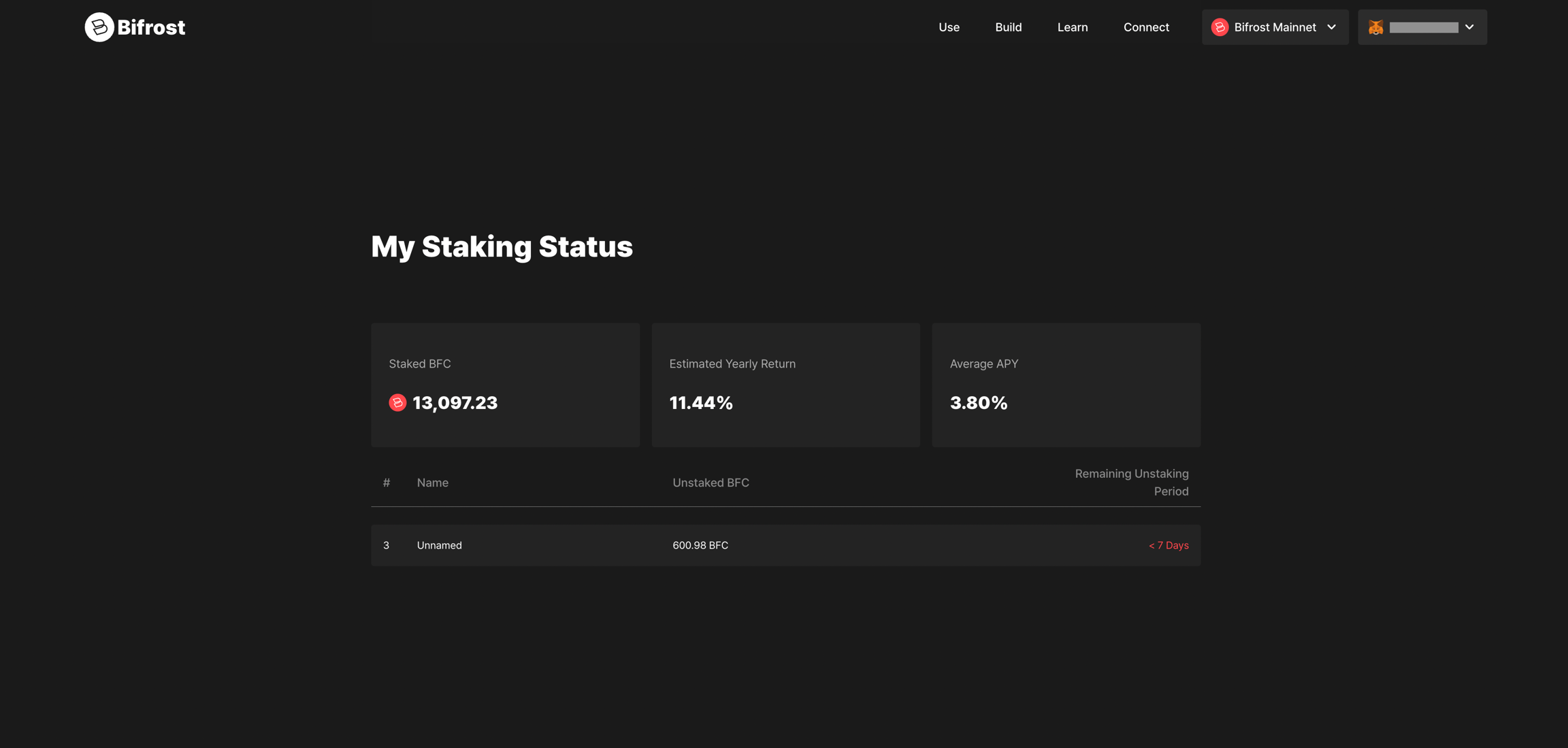The width and height of the screenshot is (1568, 748).
Task: Click the masked wallet address
Action: pyautogui.click(x=1424, y=27)
